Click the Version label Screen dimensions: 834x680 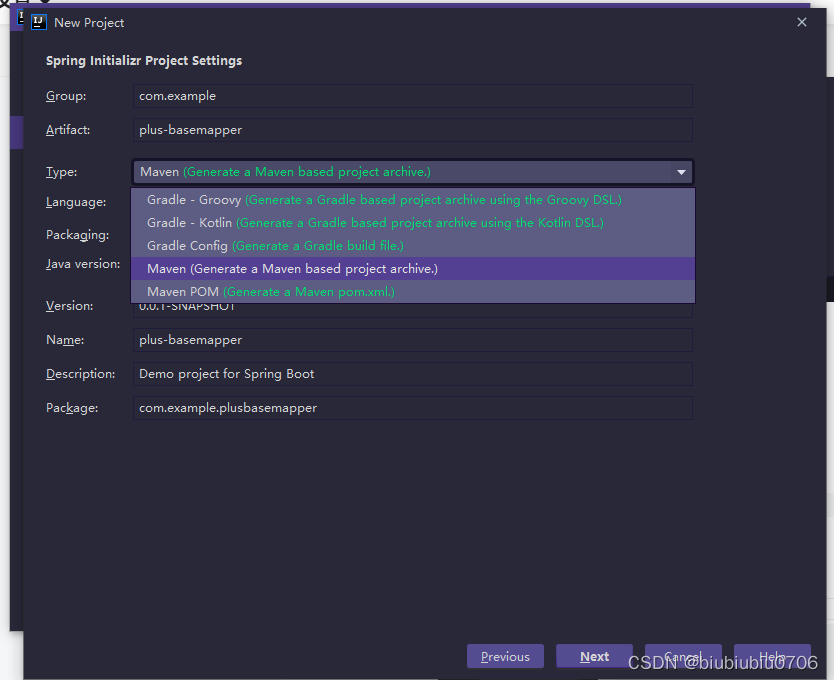click(x=70, y=306)
